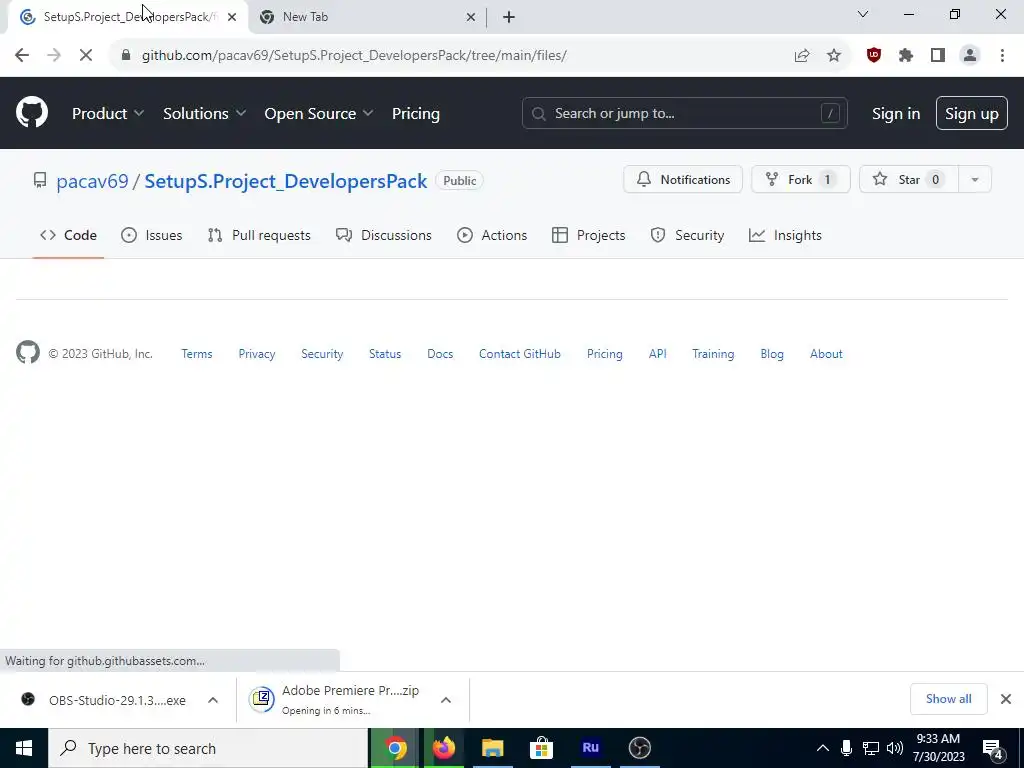
Task: Open Microsoft Store taskbar icon
Action: point(541,748)
